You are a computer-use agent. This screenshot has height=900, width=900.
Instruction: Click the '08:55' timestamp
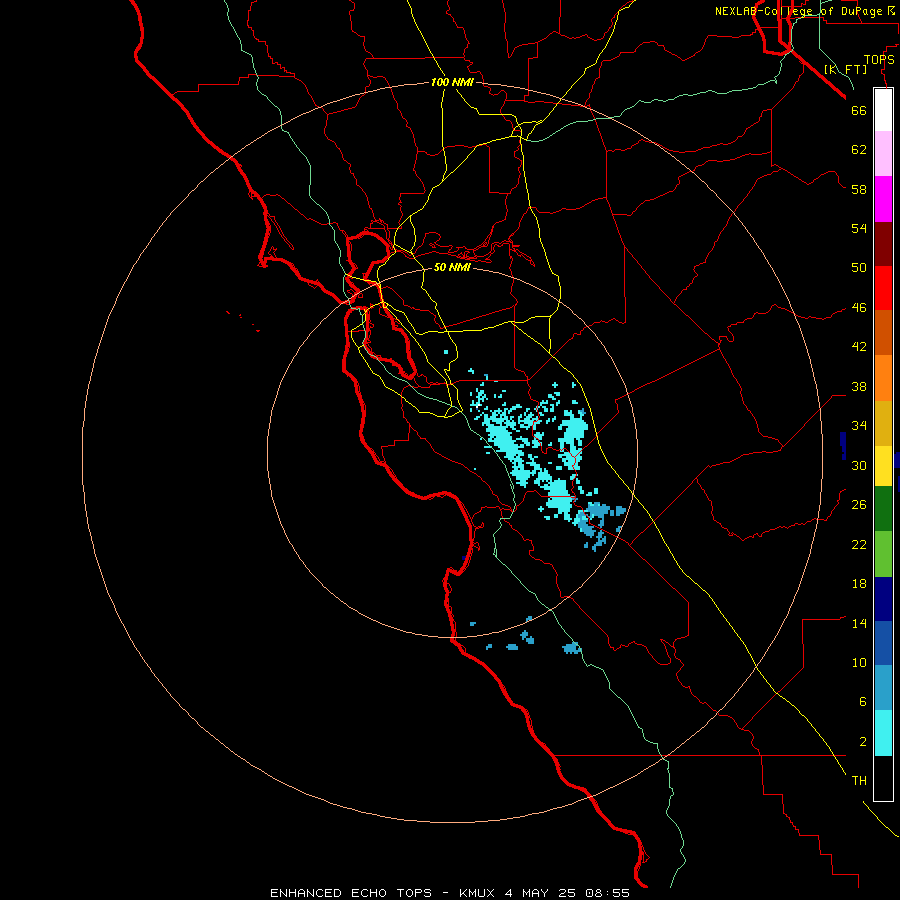click(607, 893)
